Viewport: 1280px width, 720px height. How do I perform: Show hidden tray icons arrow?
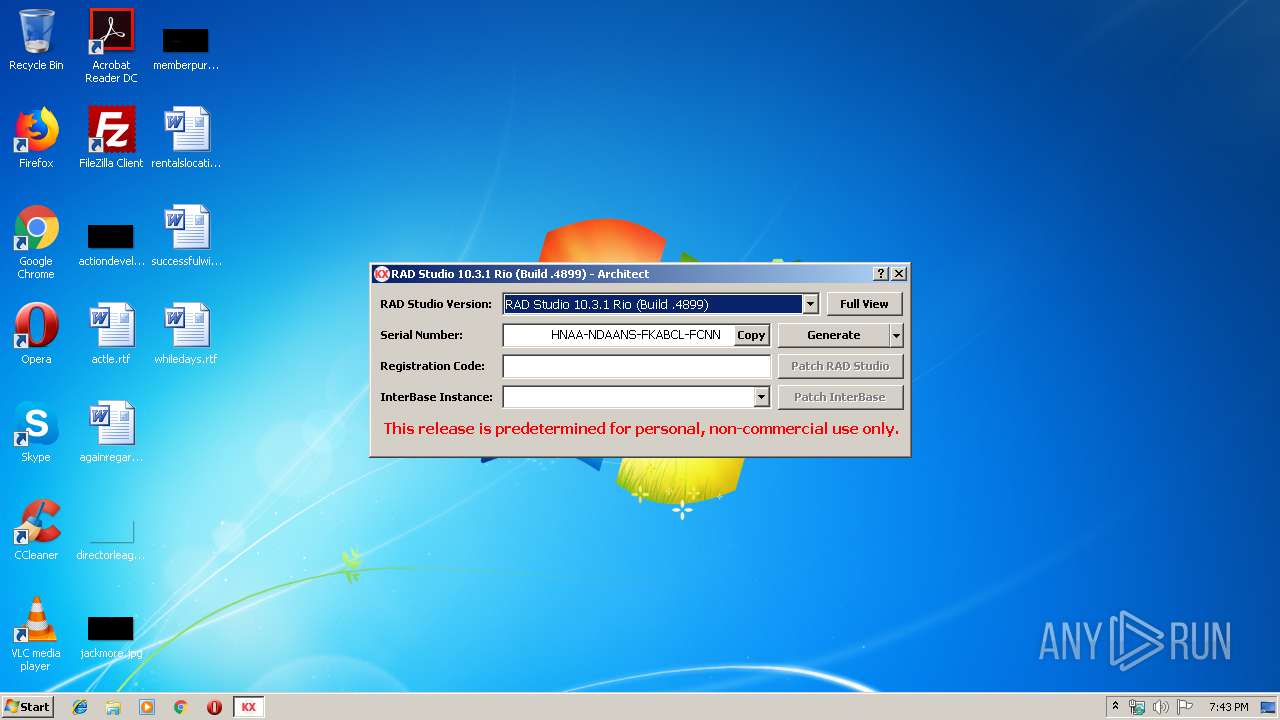click(1115, 707)
